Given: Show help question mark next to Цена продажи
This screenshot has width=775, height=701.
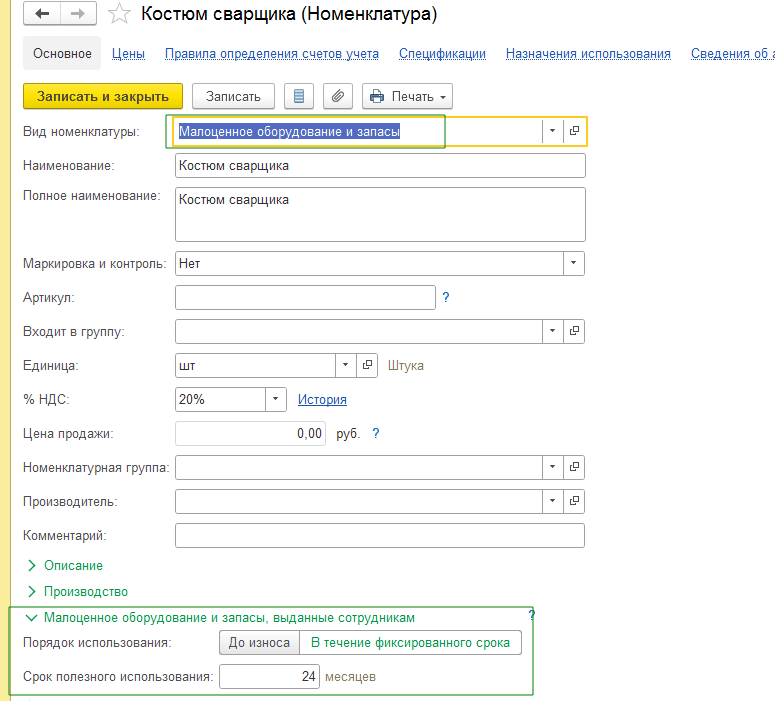Looking at the screenshot, I should [376, 434].
